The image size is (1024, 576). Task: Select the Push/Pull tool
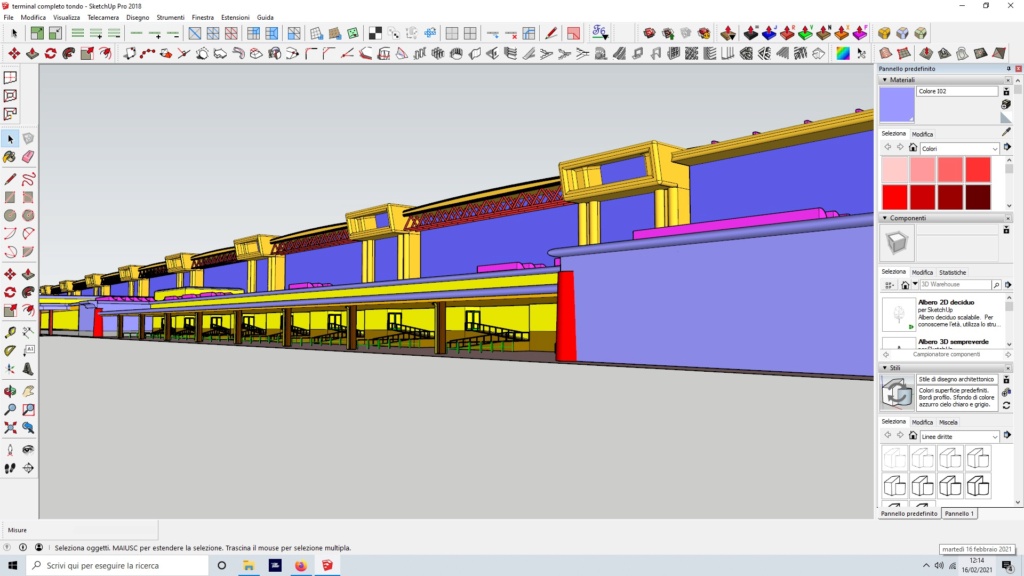[x=28, y=274]
